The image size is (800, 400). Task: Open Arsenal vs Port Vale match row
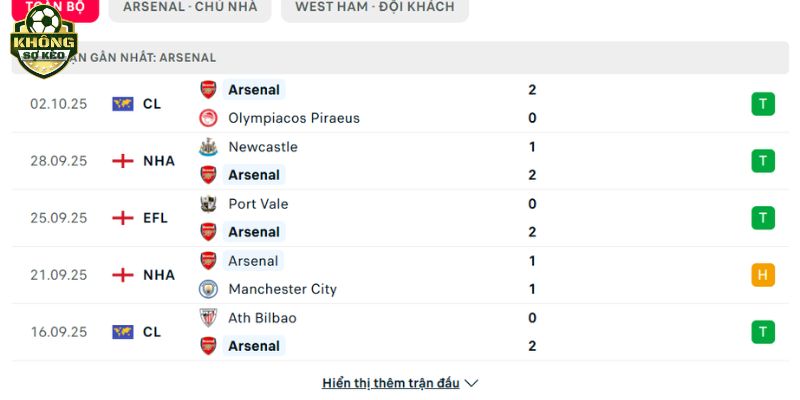point(400,218)
